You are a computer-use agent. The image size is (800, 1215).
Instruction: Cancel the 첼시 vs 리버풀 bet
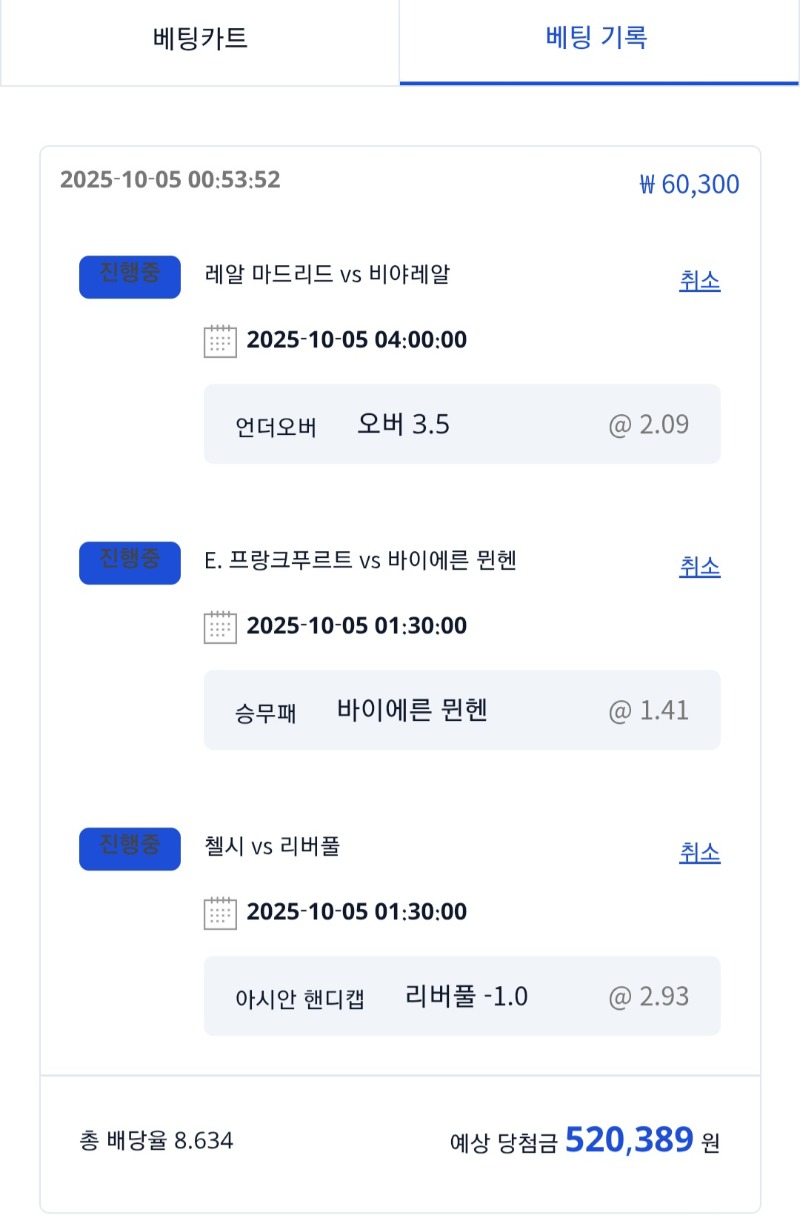point(699,853)
